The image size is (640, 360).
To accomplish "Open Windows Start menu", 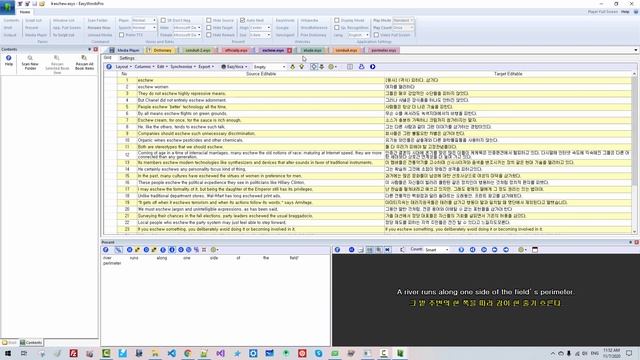I will pos(7,353).
